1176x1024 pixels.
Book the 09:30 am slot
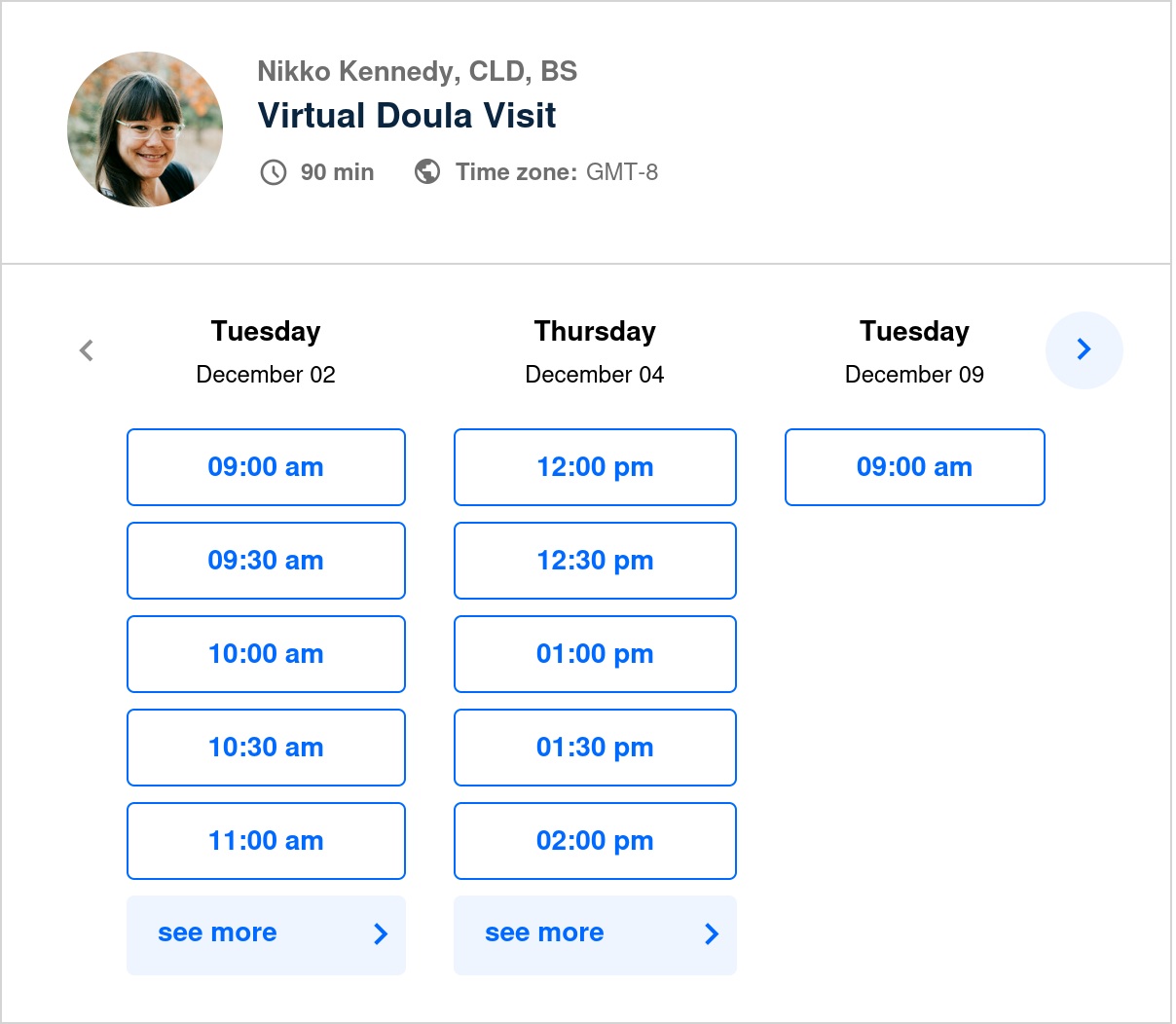(x=266, y=561)
